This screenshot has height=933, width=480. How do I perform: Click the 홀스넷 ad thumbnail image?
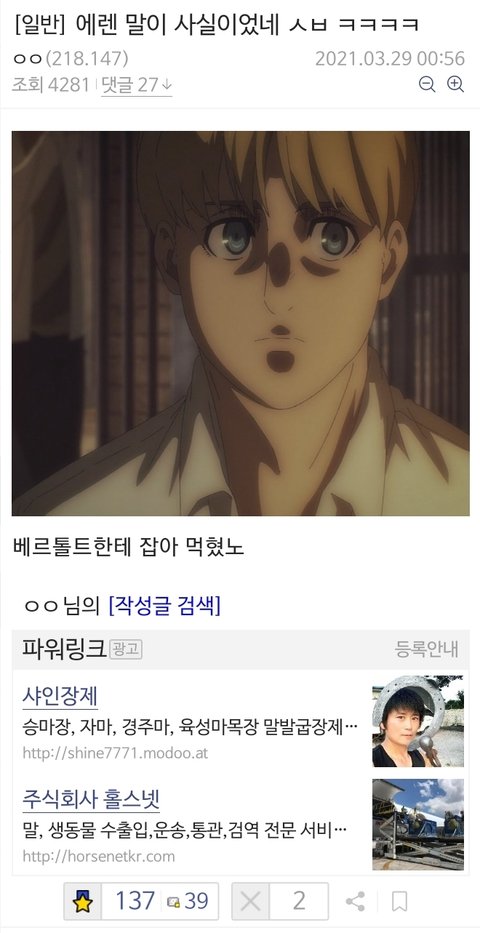coord(418,825)
